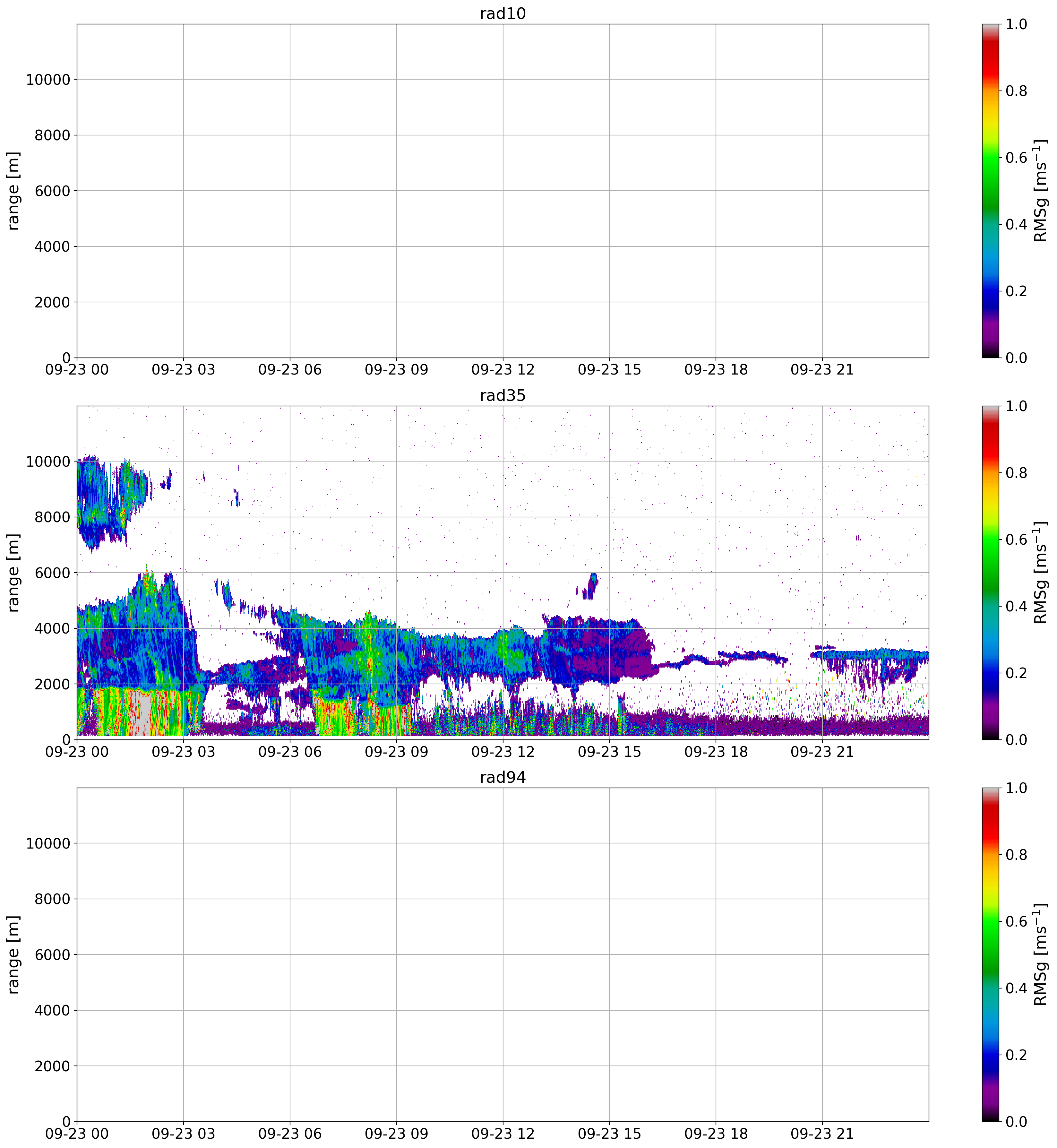Click the rad35 panel's colorbar
The height and width of the screenshot is (1148, 1057).
[x=990, y=573]
